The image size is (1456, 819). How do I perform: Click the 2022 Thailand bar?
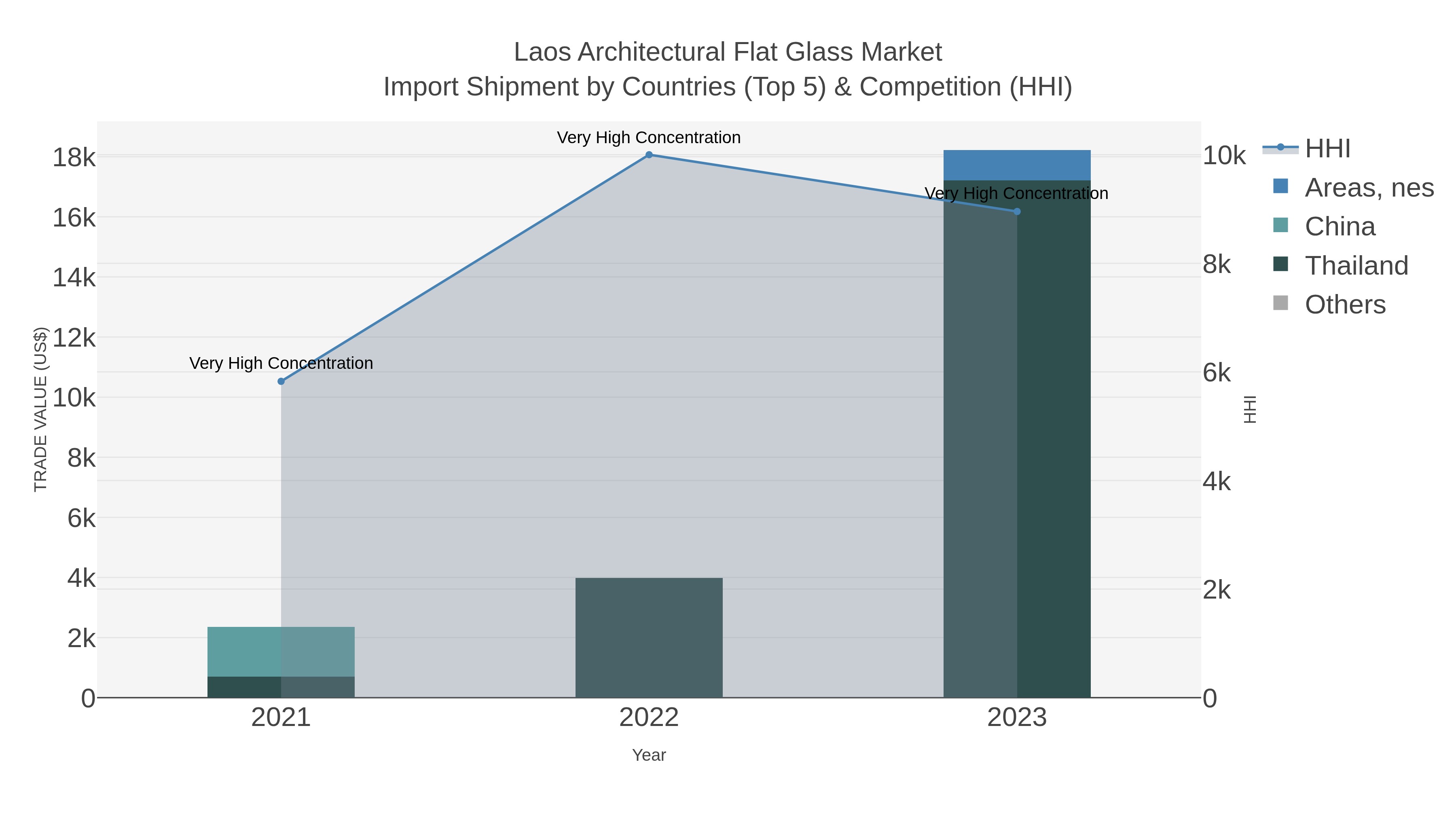(x=649, y=637)
